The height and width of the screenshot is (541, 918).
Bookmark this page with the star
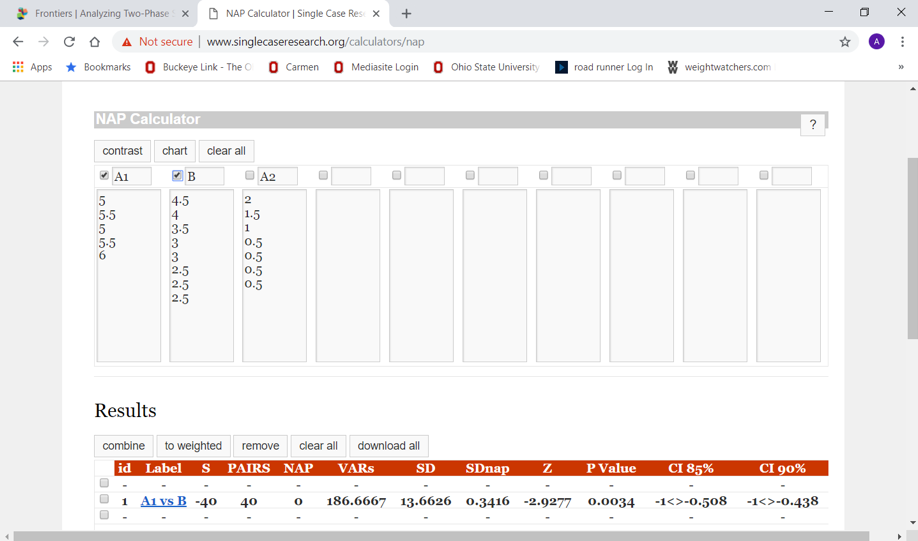tap(845, 42)
